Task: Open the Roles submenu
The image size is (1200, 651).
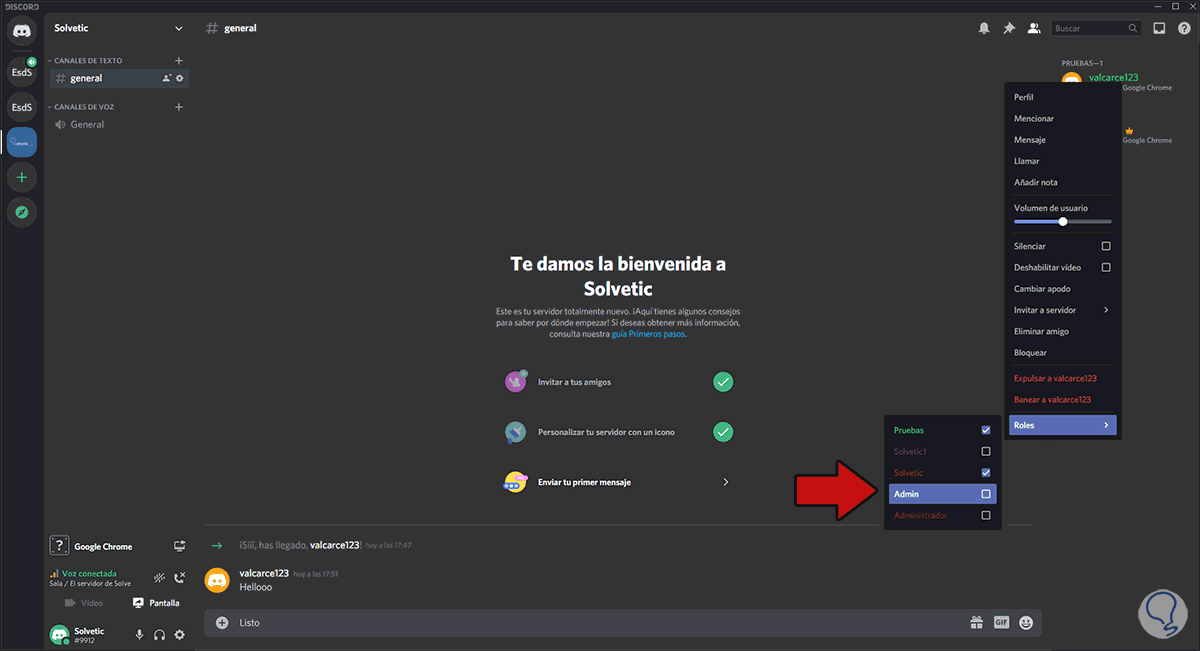Action: (x=1062, y=425)
